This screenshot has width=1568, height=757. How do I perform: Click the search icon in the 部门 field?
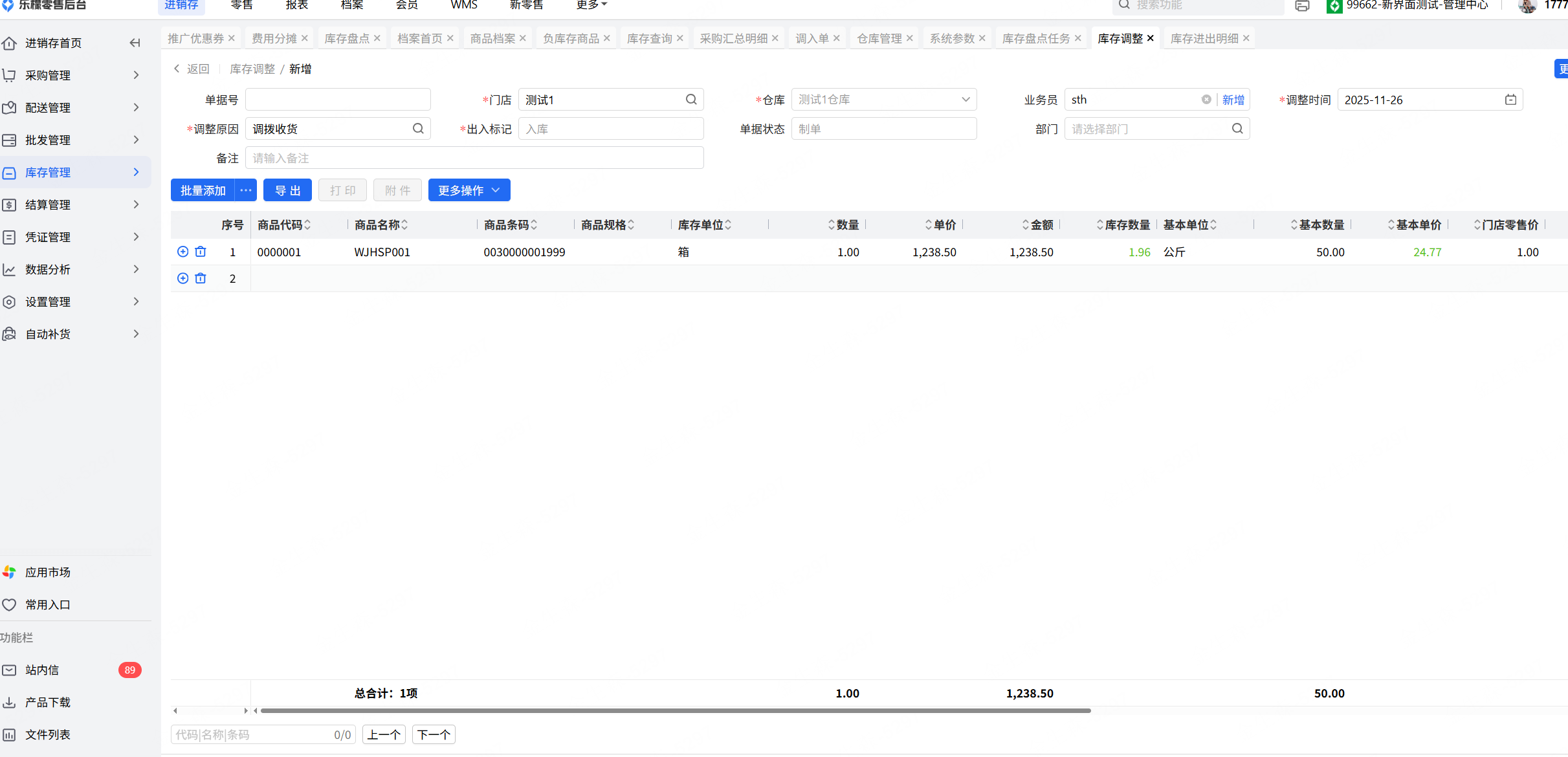pyautogui.click(x=1237, y=129)
